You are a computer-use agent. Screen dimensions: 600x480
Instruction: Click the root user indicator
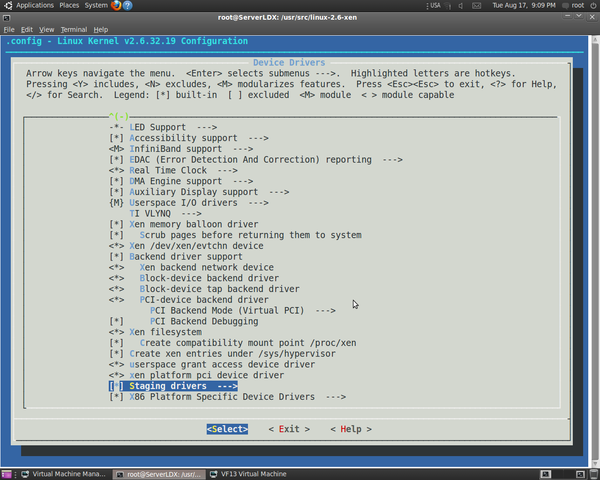573,5
